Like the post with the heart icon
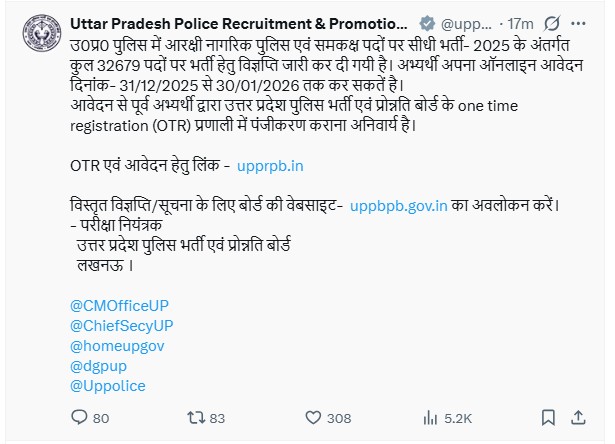 314,417
